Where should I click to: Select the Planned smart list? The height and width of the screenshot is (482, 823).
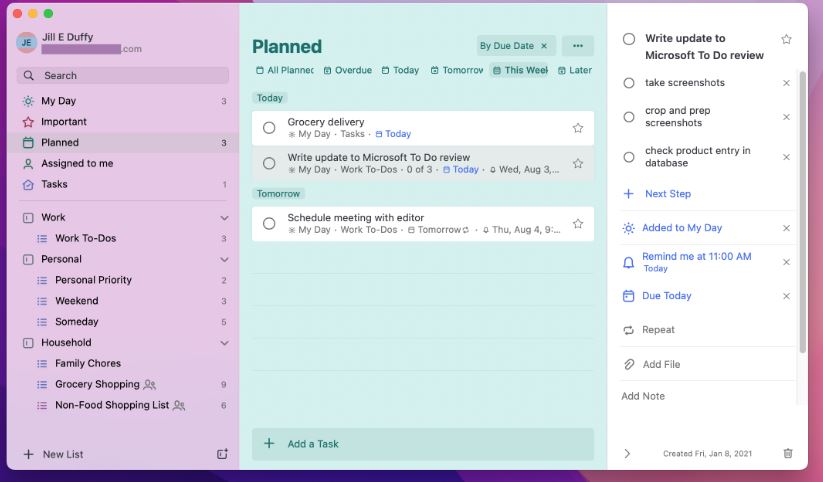coord(123,143)
